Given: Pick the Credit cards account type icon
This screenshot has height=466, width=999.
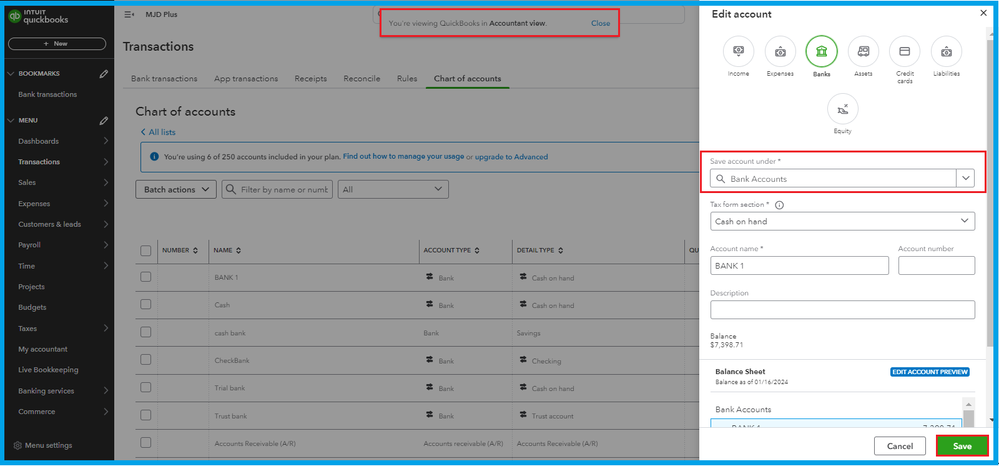Looking at the screenshot, I should pos(905,52).
